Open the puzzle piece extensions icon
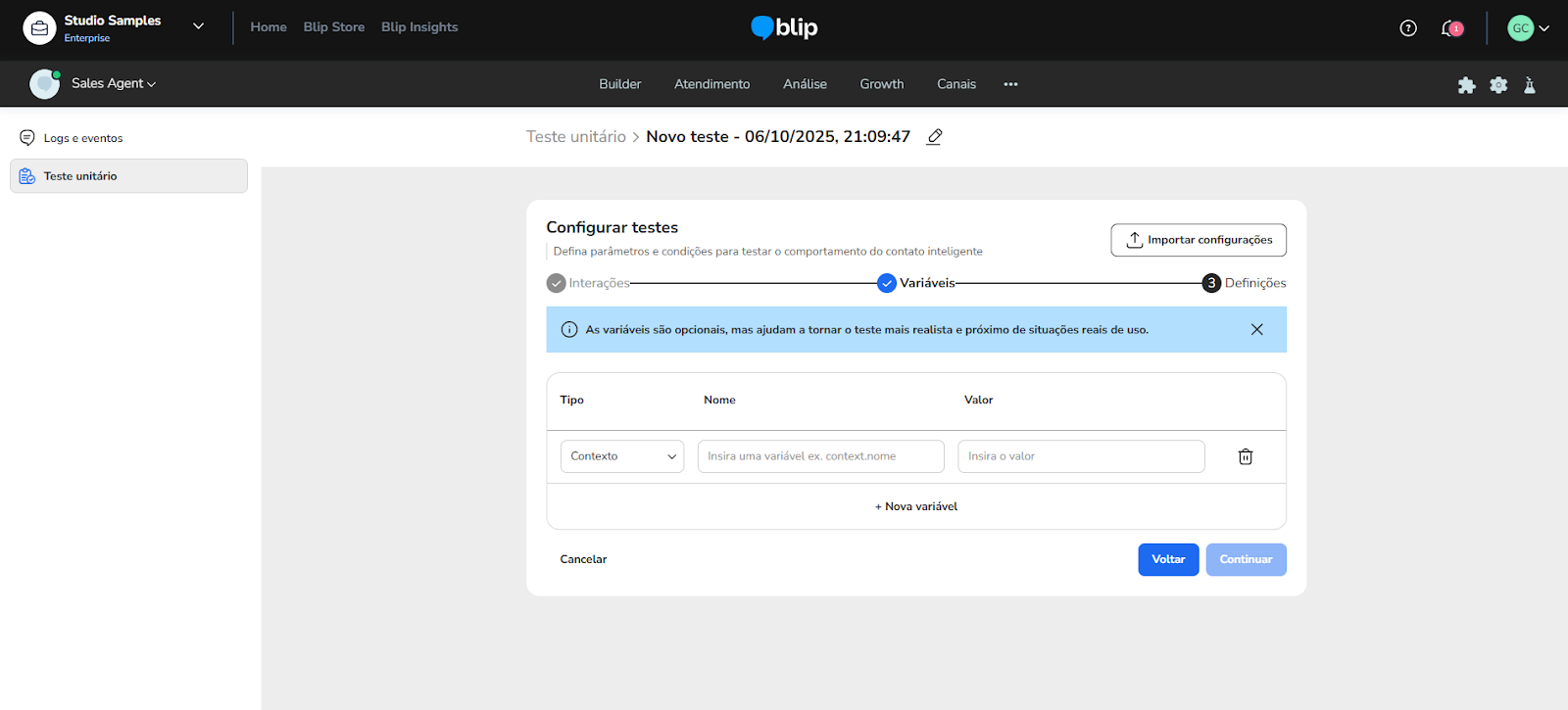Viewport: 1568px width, 710px height. (x=1466, y=85)
